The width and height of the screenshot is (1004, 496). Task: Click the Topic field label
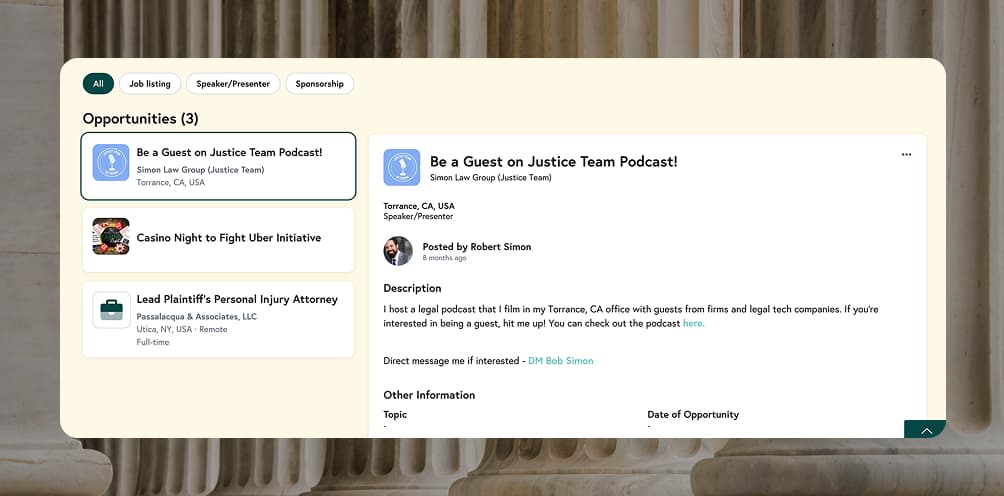[395, 415]
